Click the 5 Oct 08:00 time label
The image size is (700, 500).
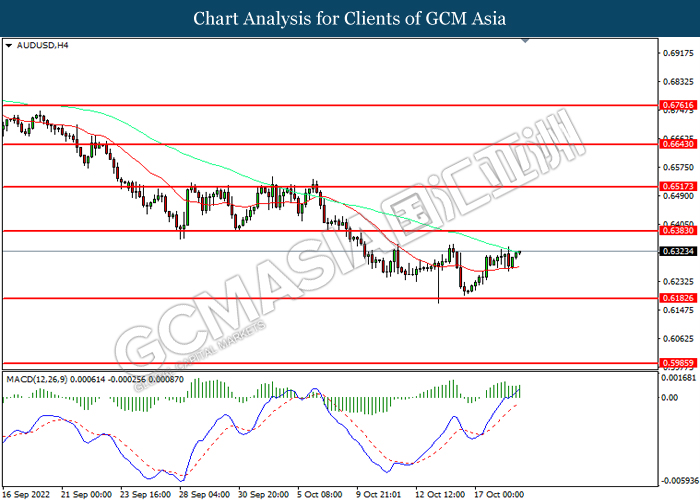point(320,494)
